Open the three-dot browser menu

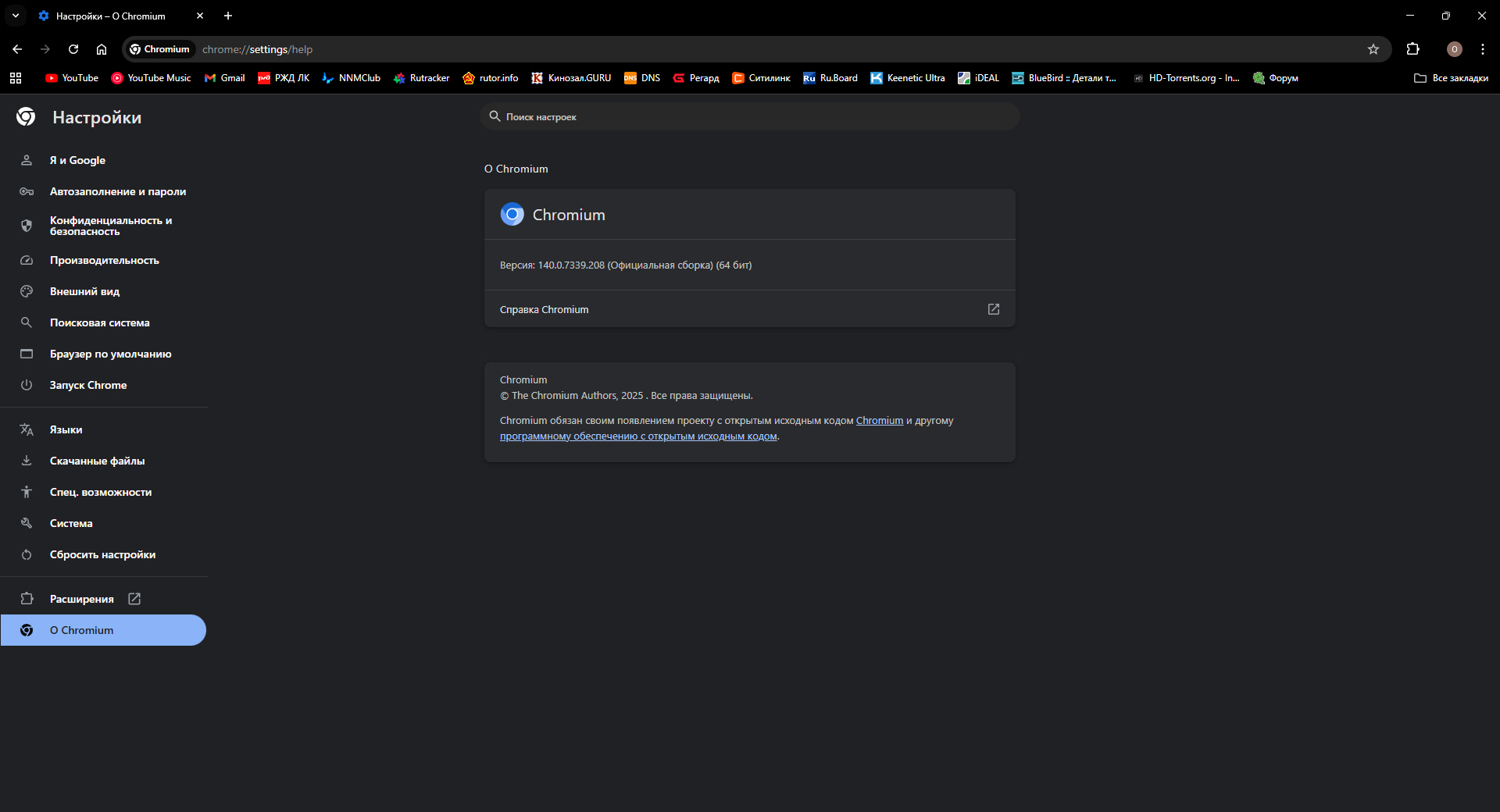[x=1482, y=49]
